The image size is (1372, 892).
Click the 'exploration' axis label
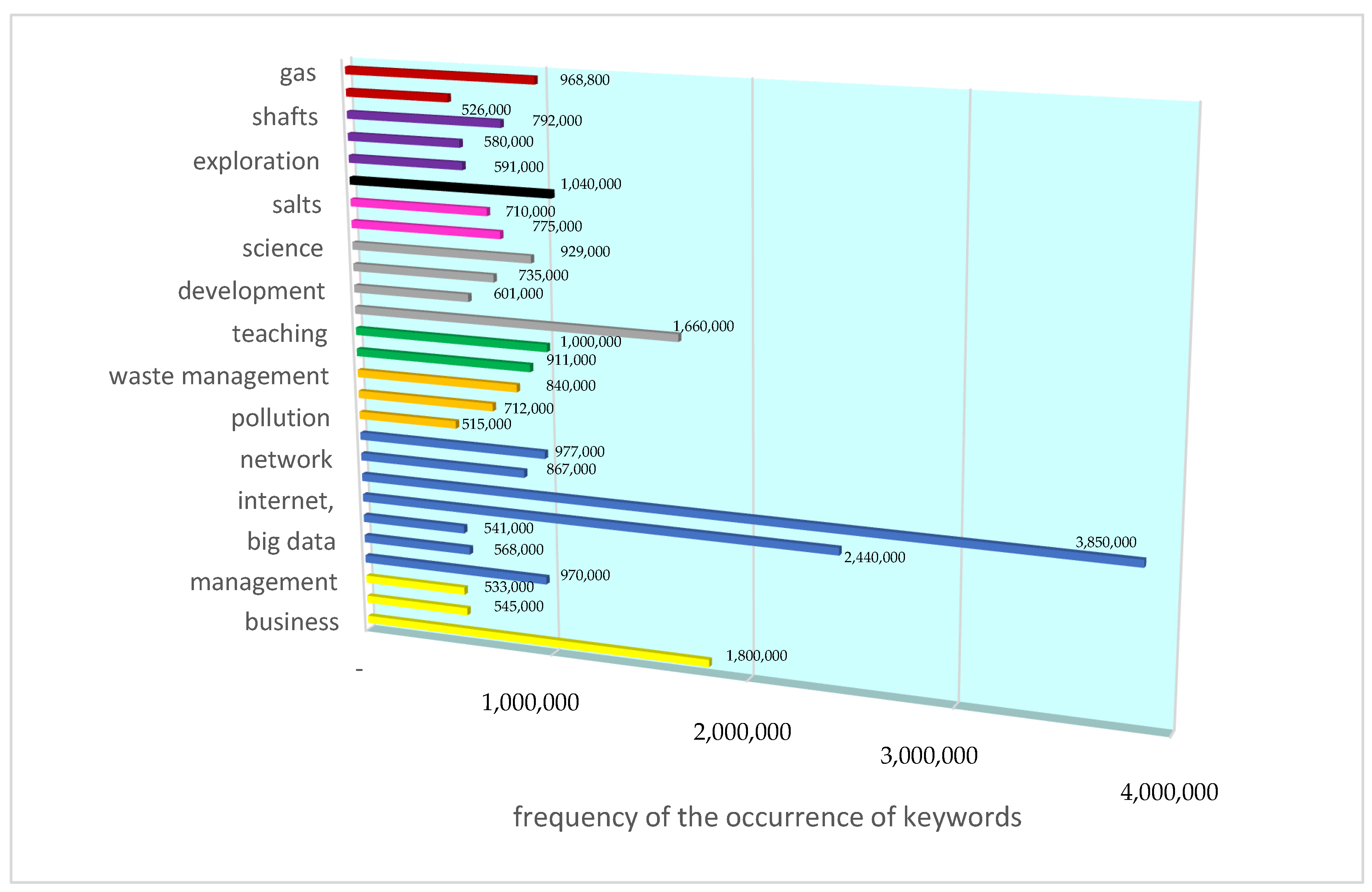pos(256,161)
